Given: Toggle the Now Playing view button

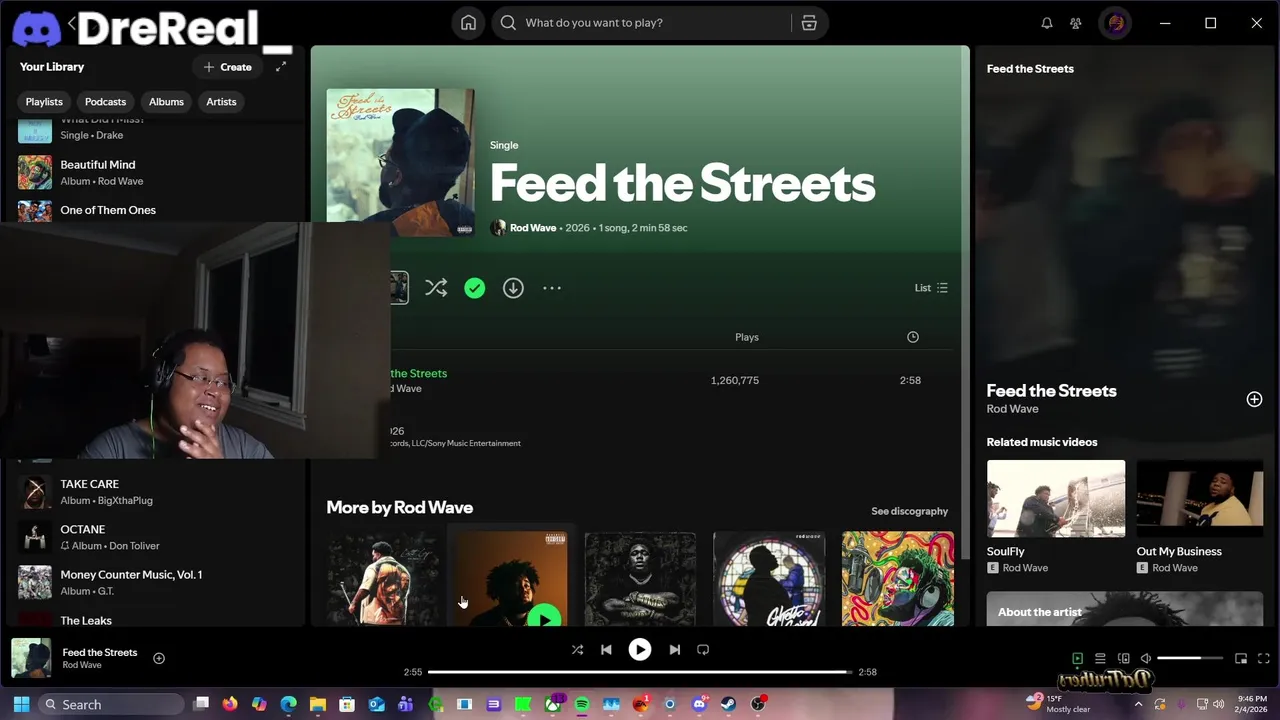Looking at the screenshot, I should [1077, 658].
